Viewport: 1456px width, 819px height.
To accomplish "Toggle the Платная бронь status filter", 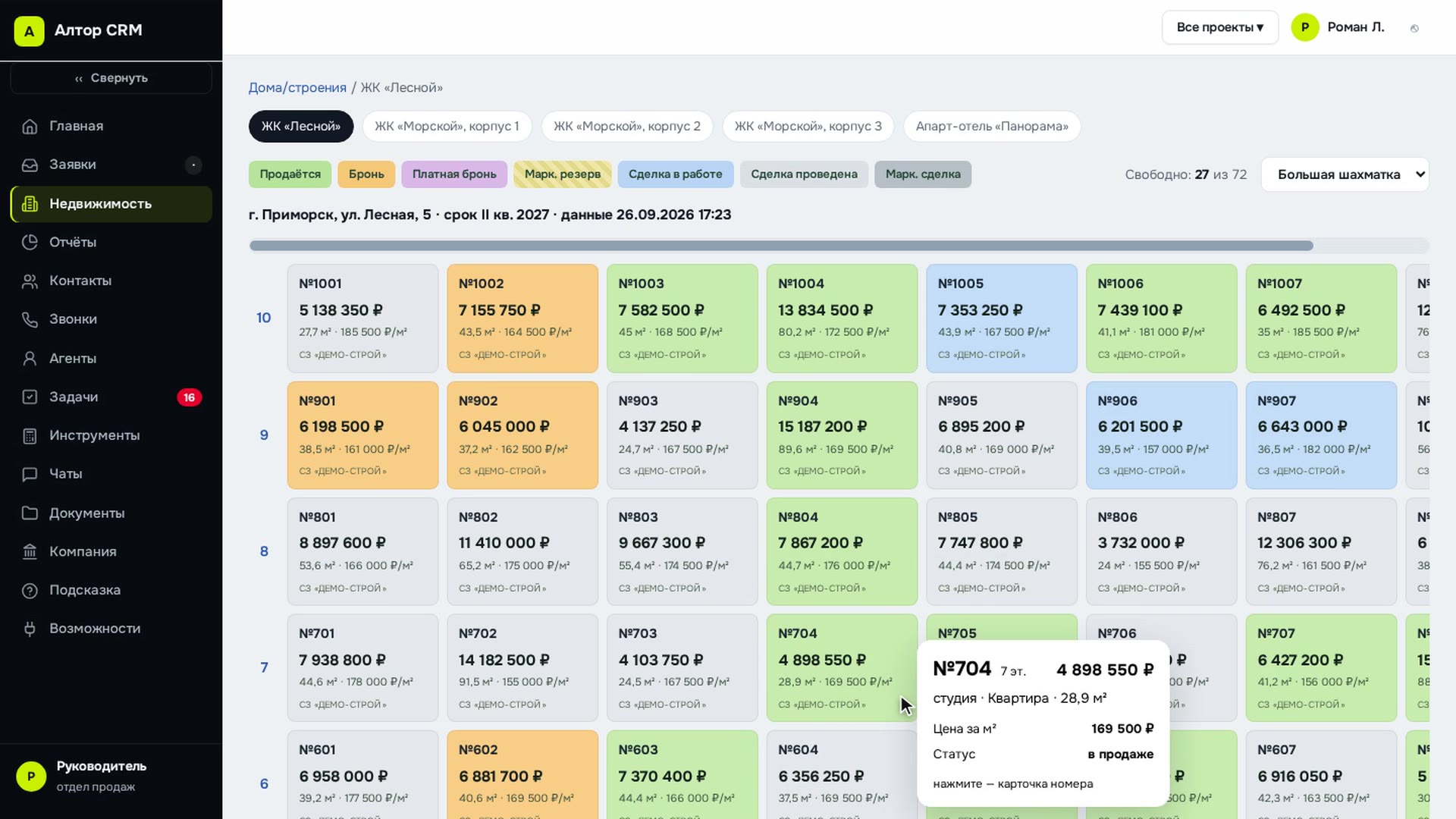I will tap(454, 174).
